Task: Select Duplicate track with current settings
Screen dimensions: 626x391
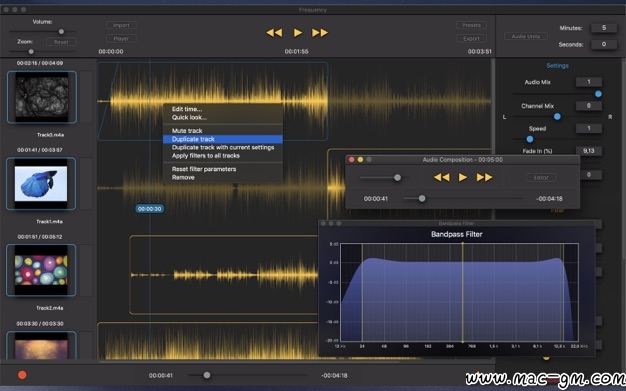Action: (223, 147)
